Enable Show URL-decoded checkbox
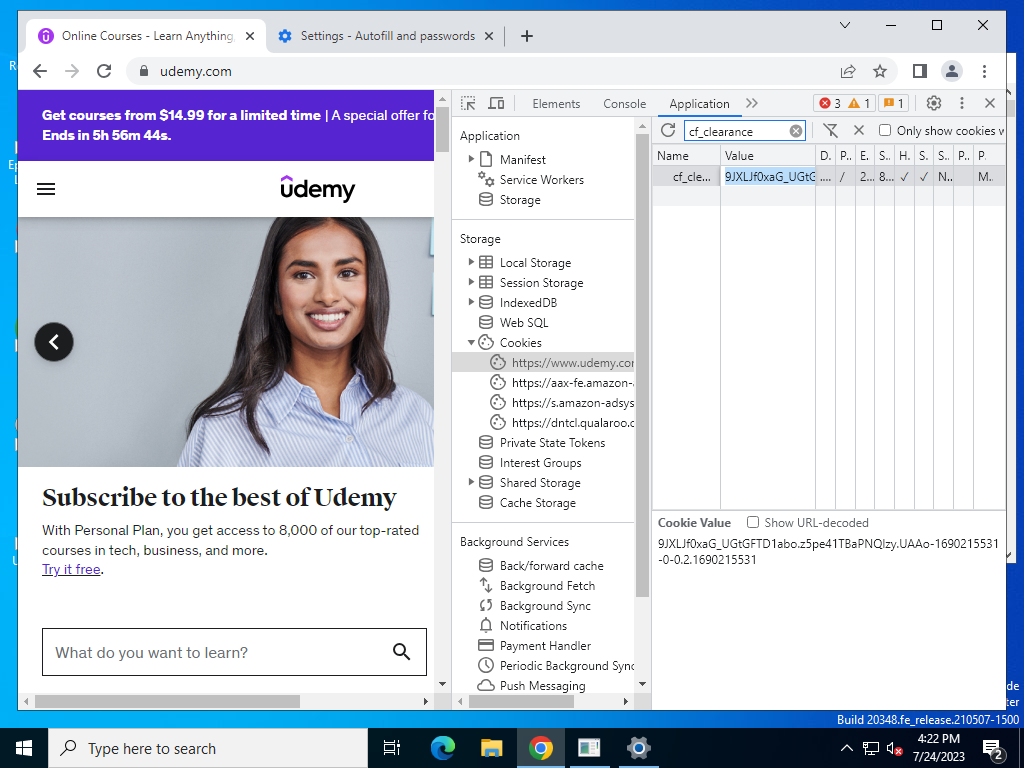Viewport: 1024px width, 768px height. pyautogui.click(x=752, y=522)
